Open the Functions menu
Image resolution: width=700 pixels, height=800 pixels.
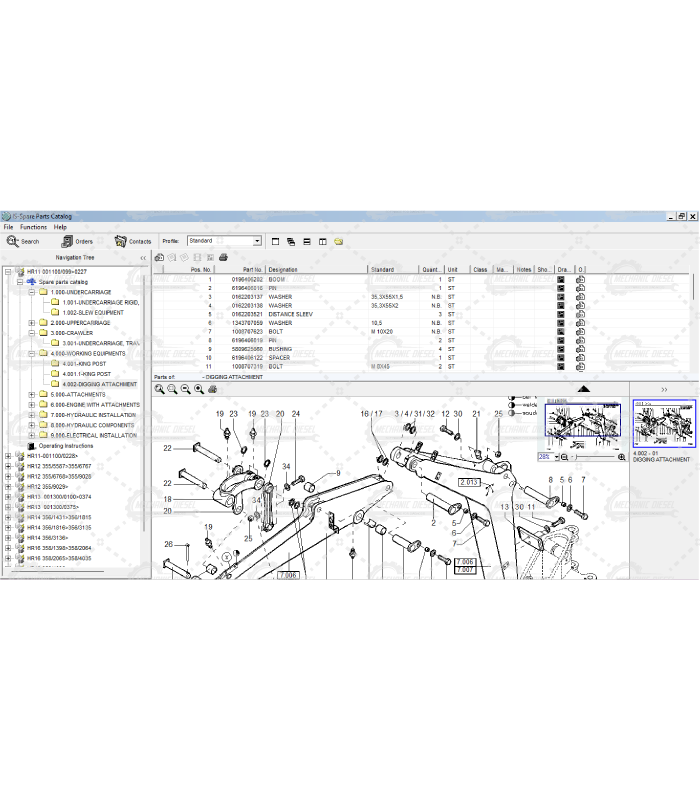pos(33,227)
